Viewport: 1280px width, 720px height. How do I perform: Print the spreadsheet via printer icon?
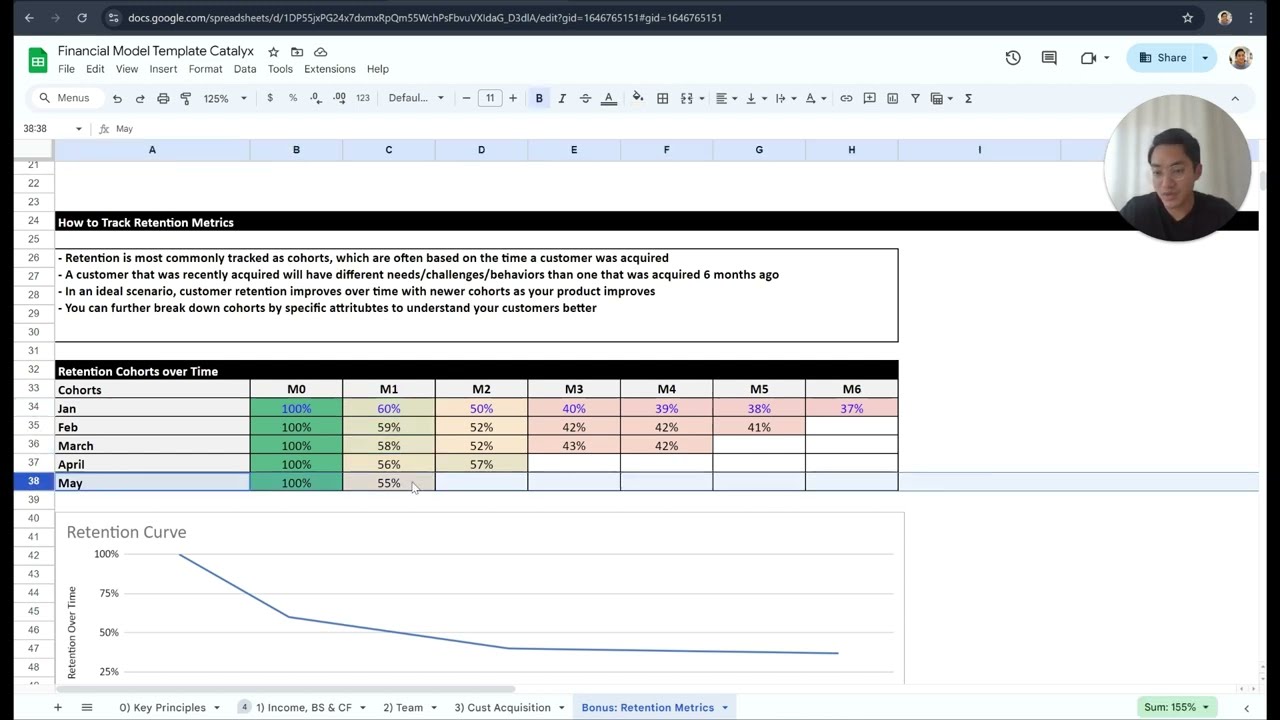coord(163,98)
